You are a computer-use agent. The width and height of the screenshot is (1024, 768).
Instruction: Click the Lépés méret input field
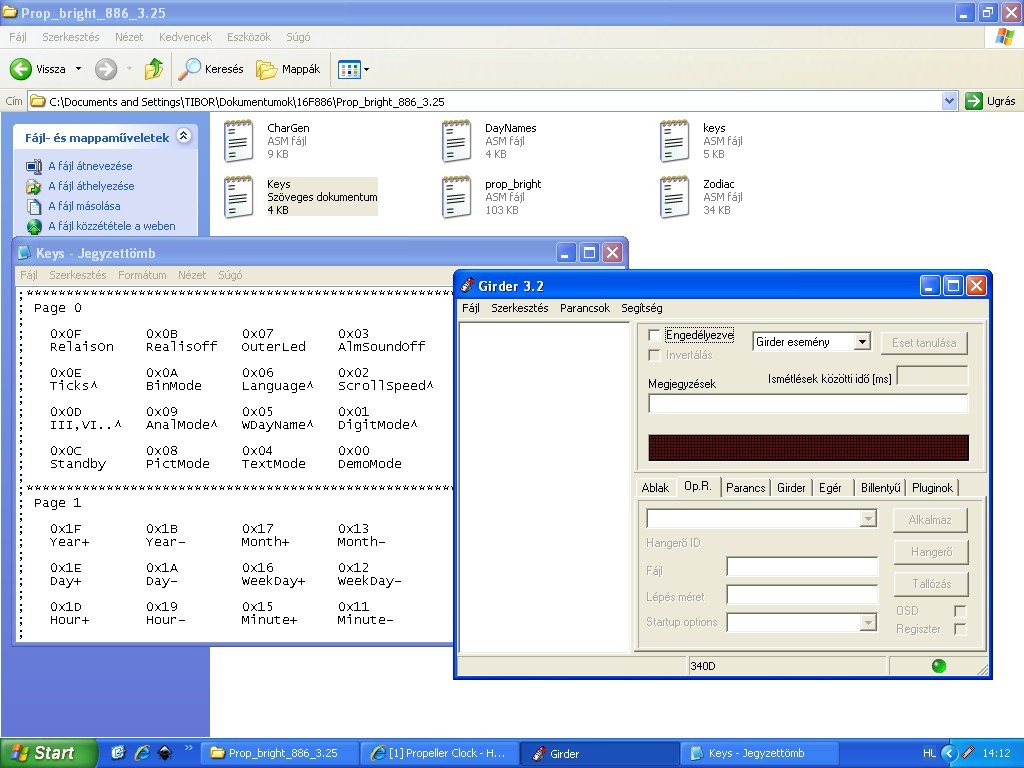click(802, 594)
